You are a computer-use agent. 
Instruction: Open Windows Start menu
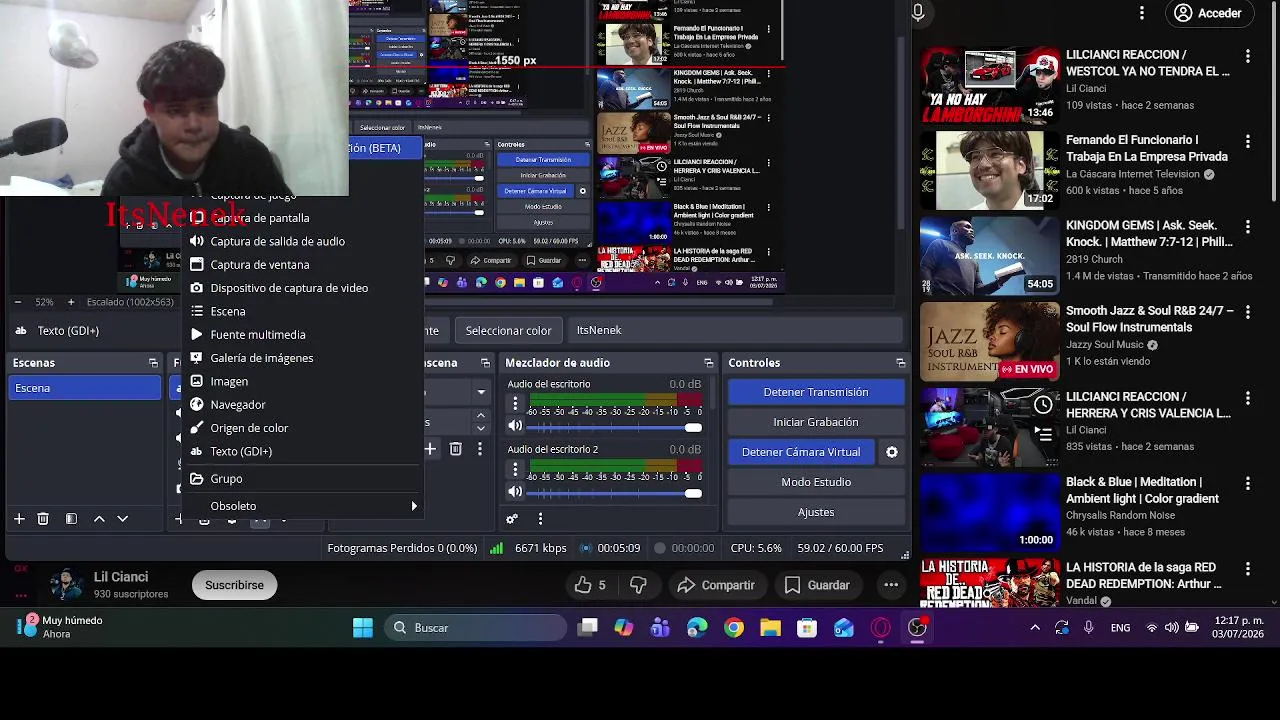click(363, 628)
